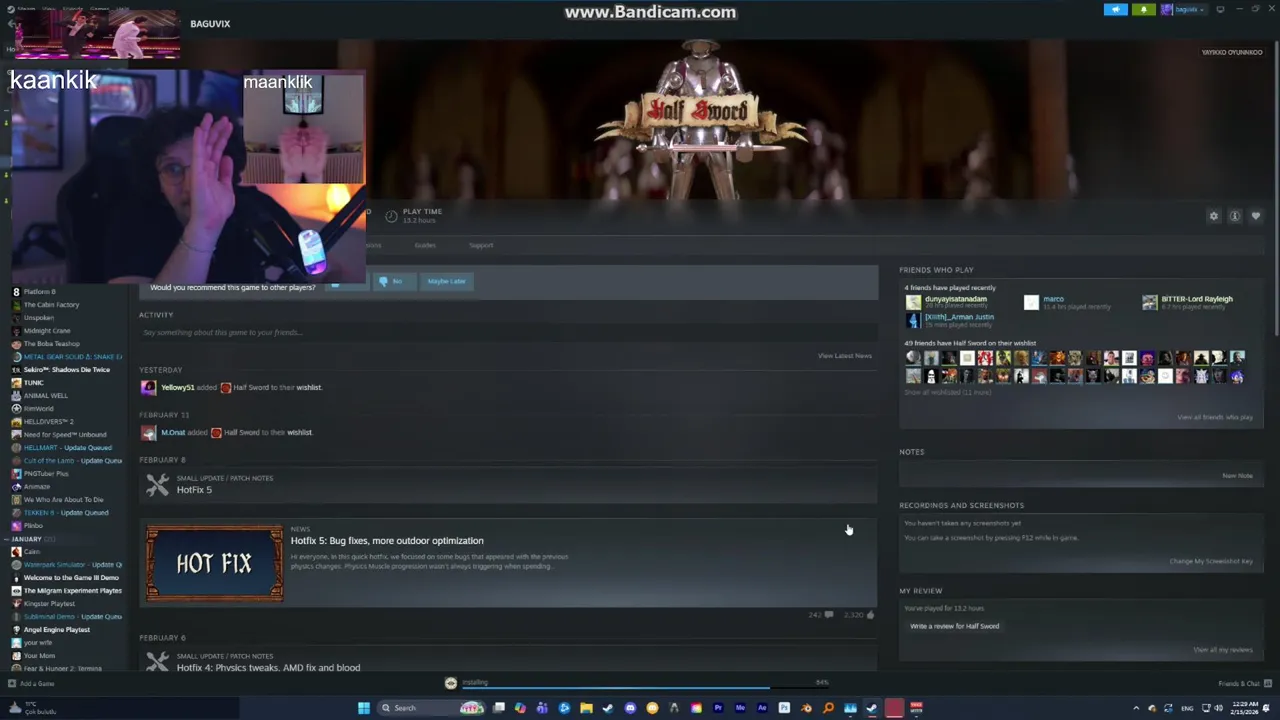Select PNGTuber Plus in library
Image resolution: width=1280 pixels, height=720 pixels.
coord(46,474)
